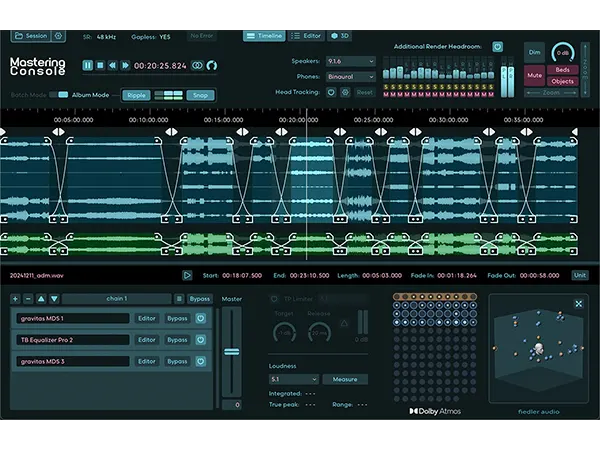Open the Session folder button
Viewport: 600px width, 450px height.
[31, 36]
